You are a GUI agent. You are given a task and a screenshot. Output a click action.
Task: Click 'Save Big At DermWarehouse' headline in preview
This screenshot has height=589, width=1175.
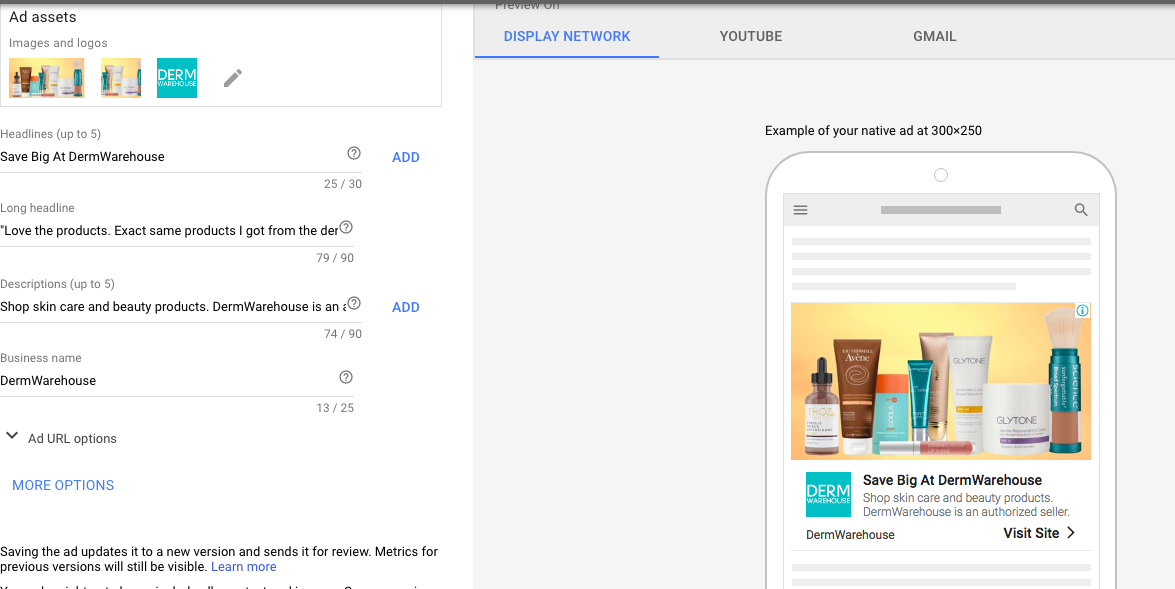952,480
